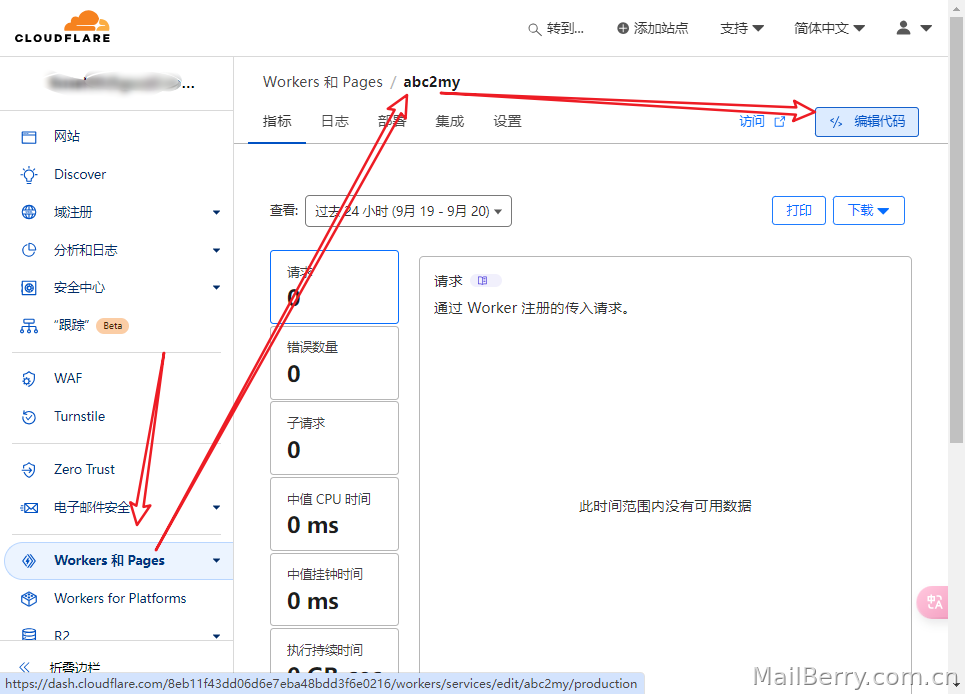
Task: Click the plus icon for 添加站点
Action: pos(623,28)
